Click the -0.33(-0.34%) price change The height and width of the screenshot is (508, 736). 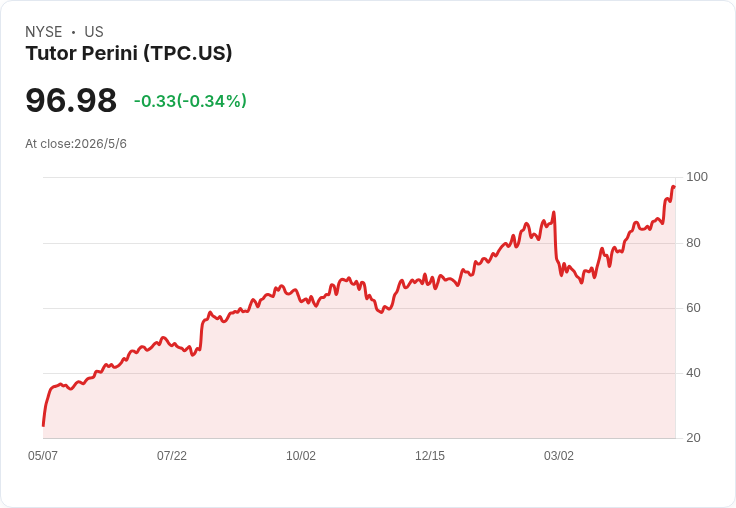(190, 101)
